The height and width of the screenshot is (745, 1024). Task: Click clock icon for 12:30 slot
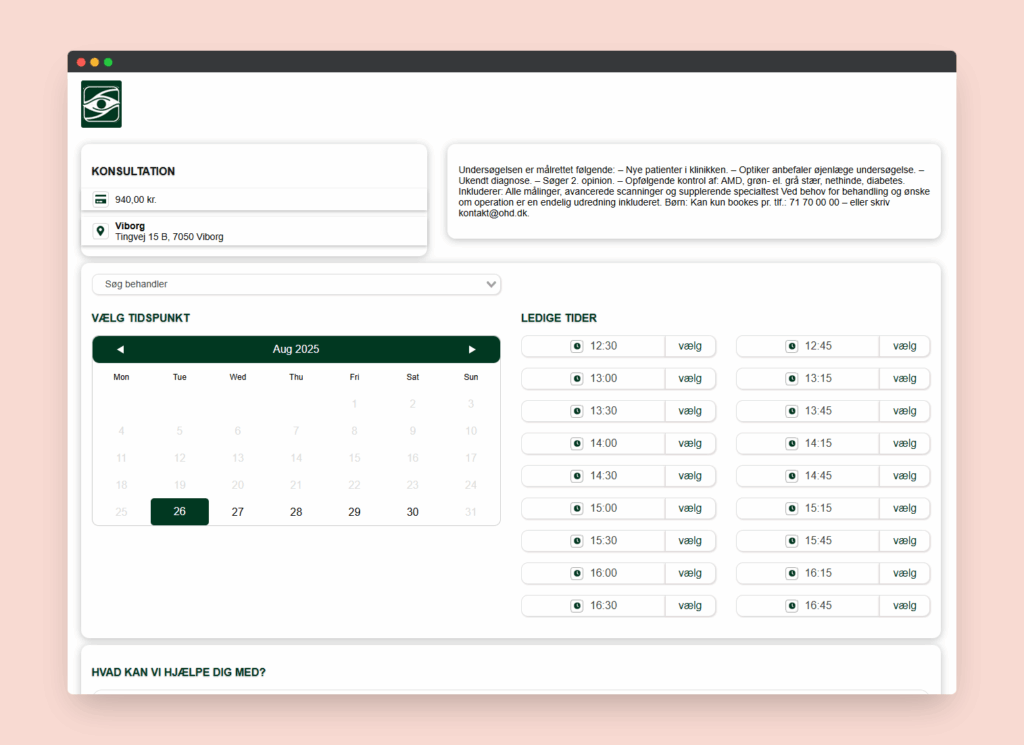pyautogui.click(x=577, y=346)
